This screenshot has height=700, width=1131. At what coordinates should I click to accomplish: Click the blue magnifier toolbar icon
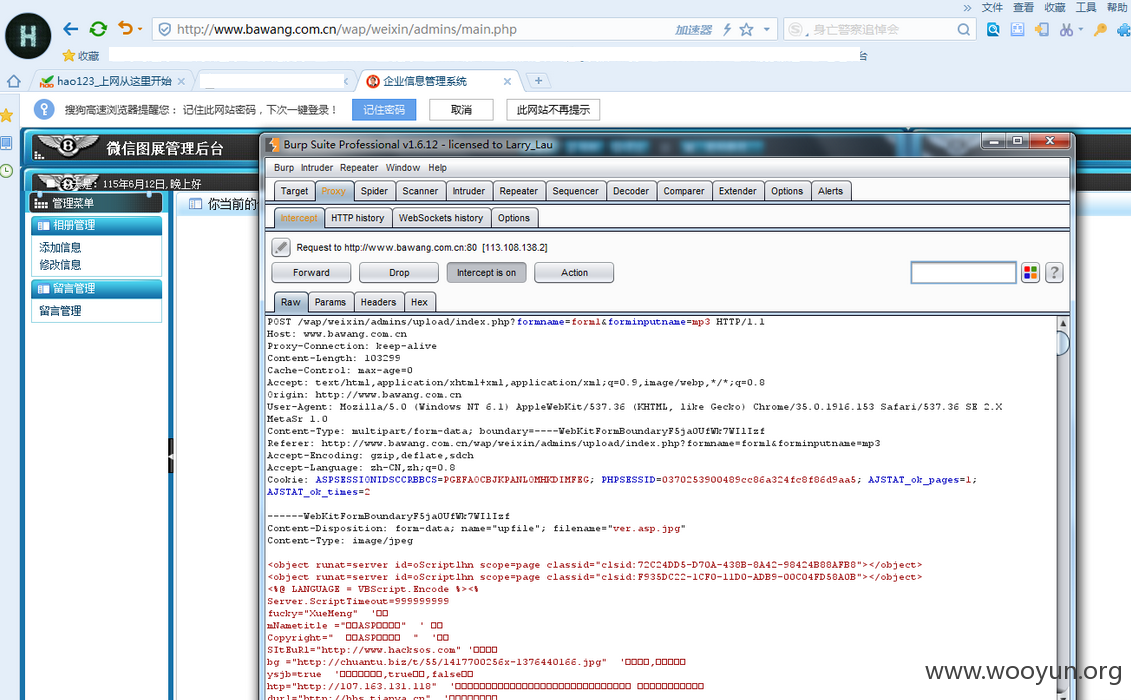click(x=993, y=30)
